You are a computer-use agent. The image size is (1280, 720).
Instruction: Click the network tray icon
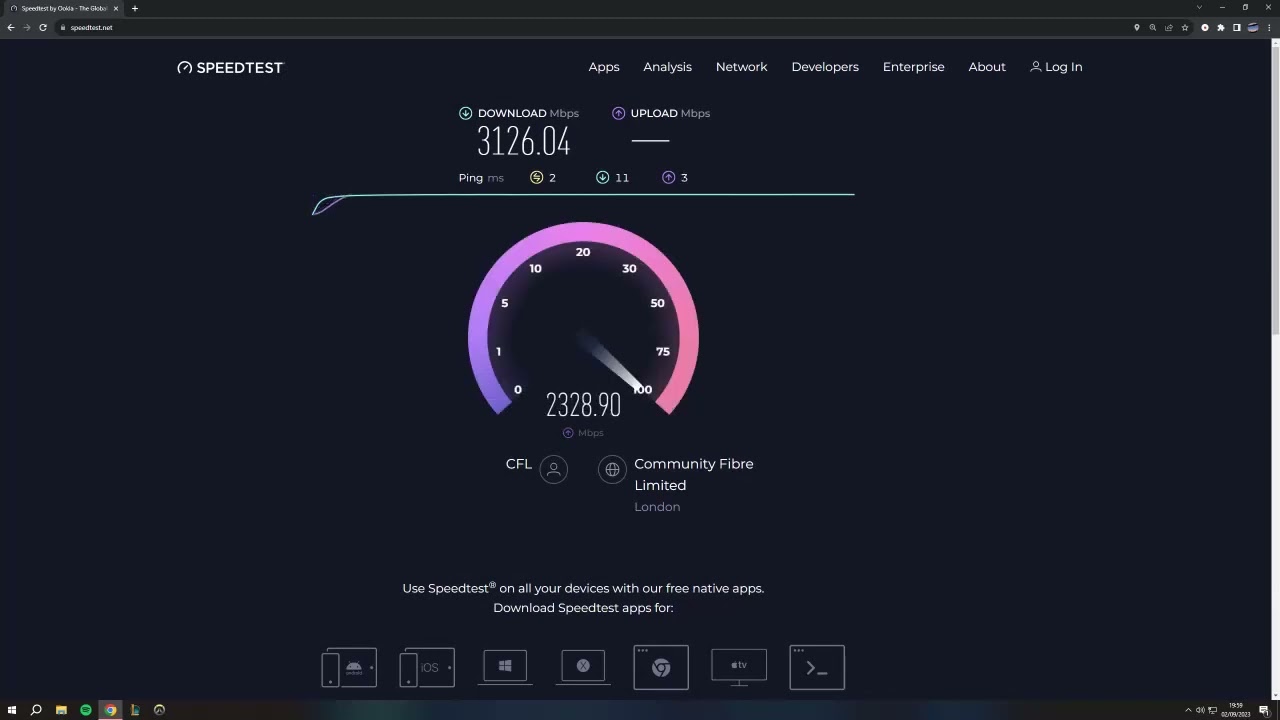coord(1212,710)
